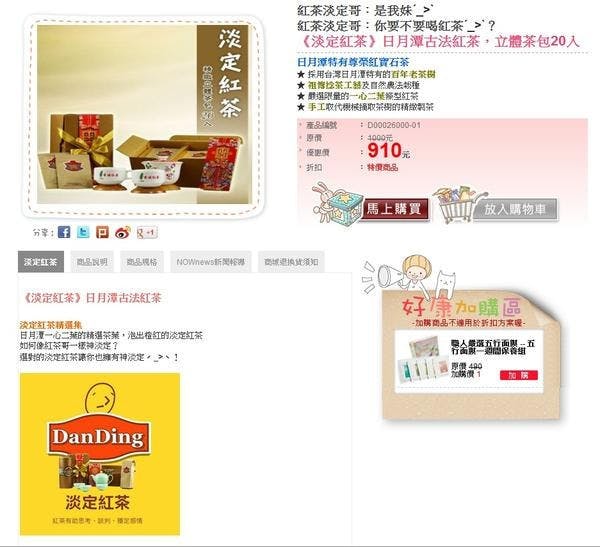Switch to the 商品規格 tab
600x547 pixels.
coord(142,262)
